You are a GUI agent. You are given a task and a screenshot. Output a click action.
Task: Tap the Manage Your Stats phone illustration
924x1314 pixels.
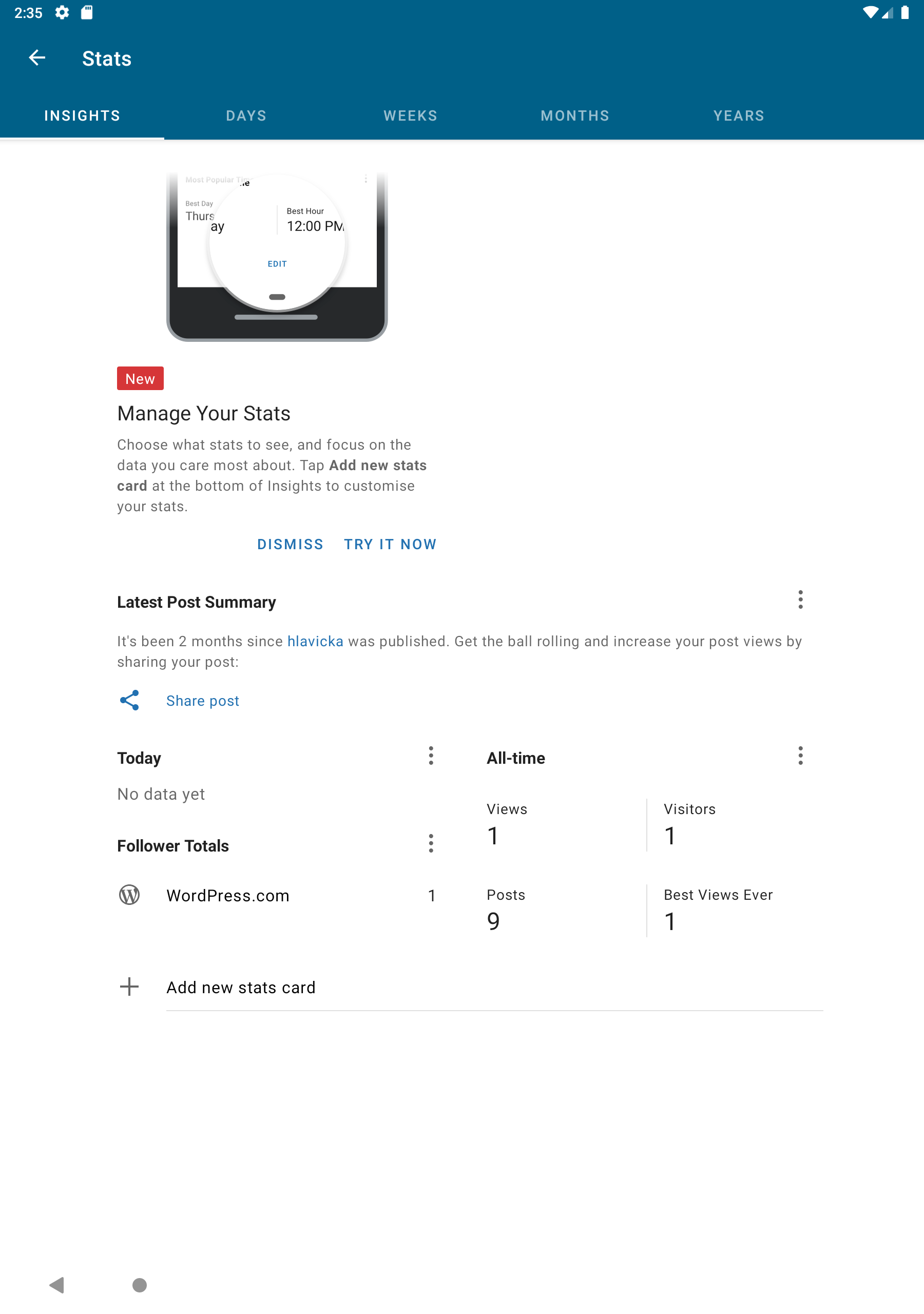(277, 257)
